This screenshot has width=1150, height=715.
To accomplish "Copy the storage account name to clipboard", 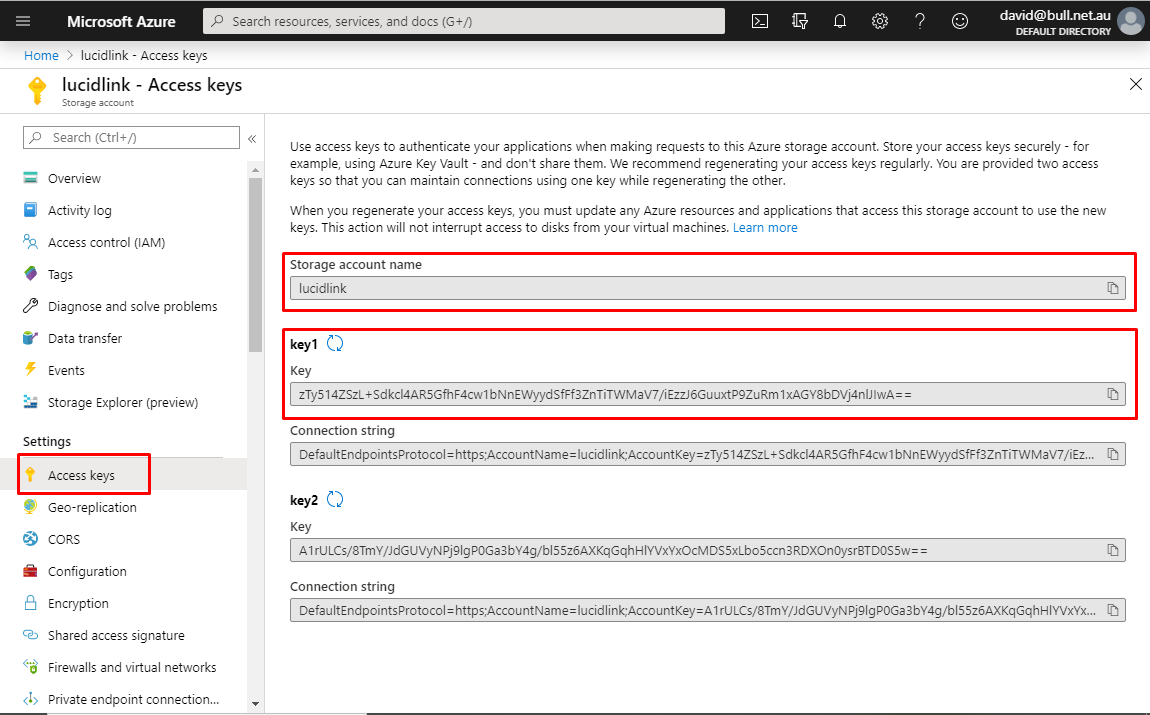I will click(x=1113, y=288).
